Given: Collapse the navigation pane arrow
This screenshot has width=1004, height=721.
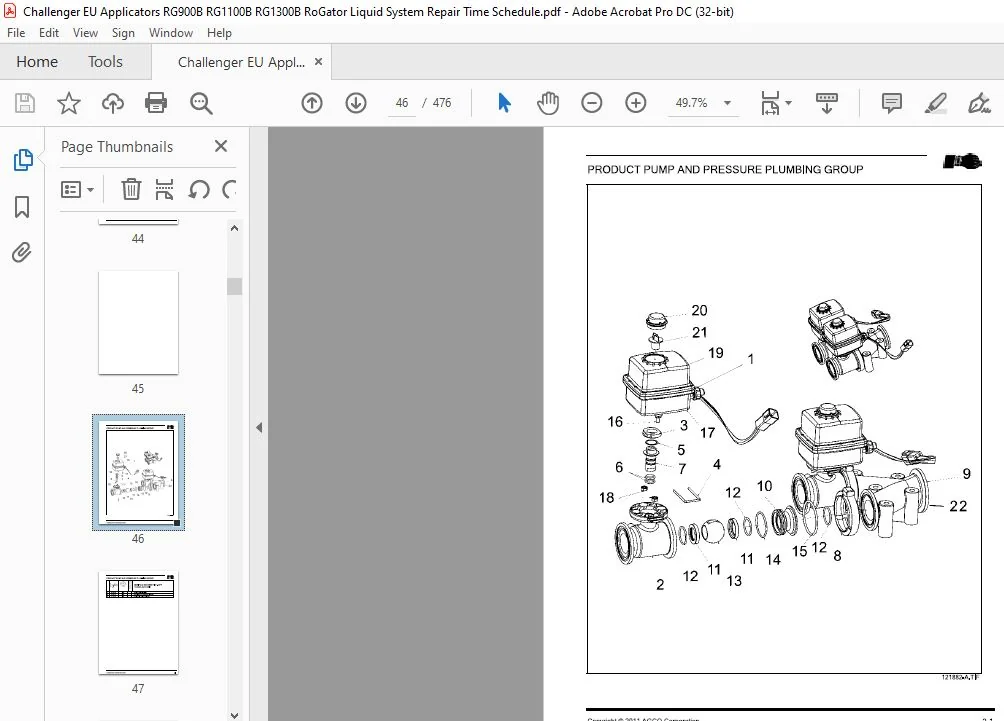Looking at the screenshot, I should coord(259,427).
